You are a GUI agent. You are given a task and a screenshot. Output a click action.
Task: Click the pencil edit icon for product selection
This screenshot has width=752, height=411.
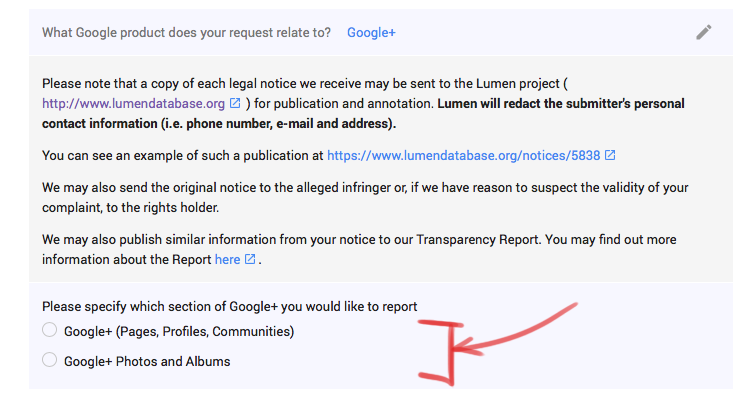click(704, 32)
